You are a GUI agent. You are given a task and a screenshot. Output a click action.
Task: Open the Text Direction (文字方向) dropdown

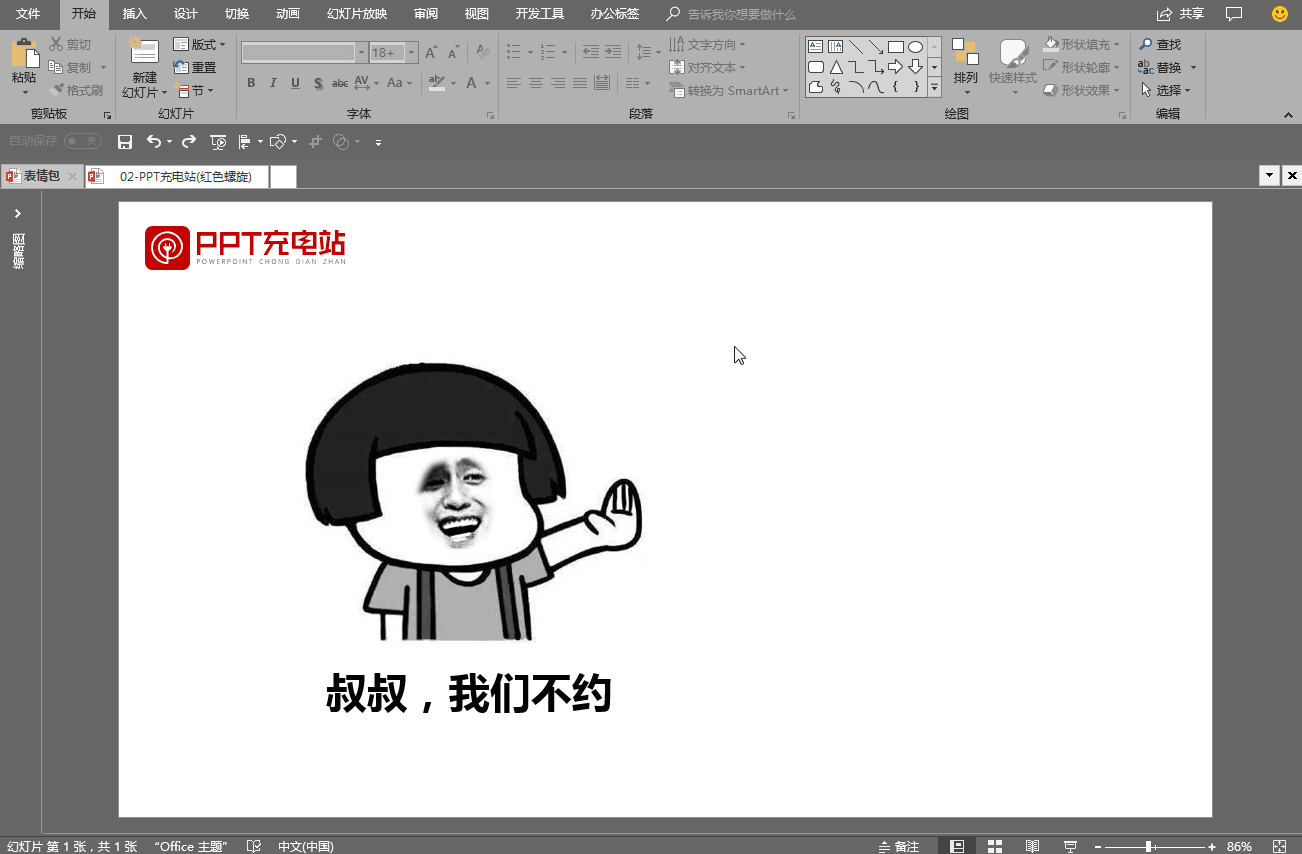pyautogui.click(x=708, y=44)
